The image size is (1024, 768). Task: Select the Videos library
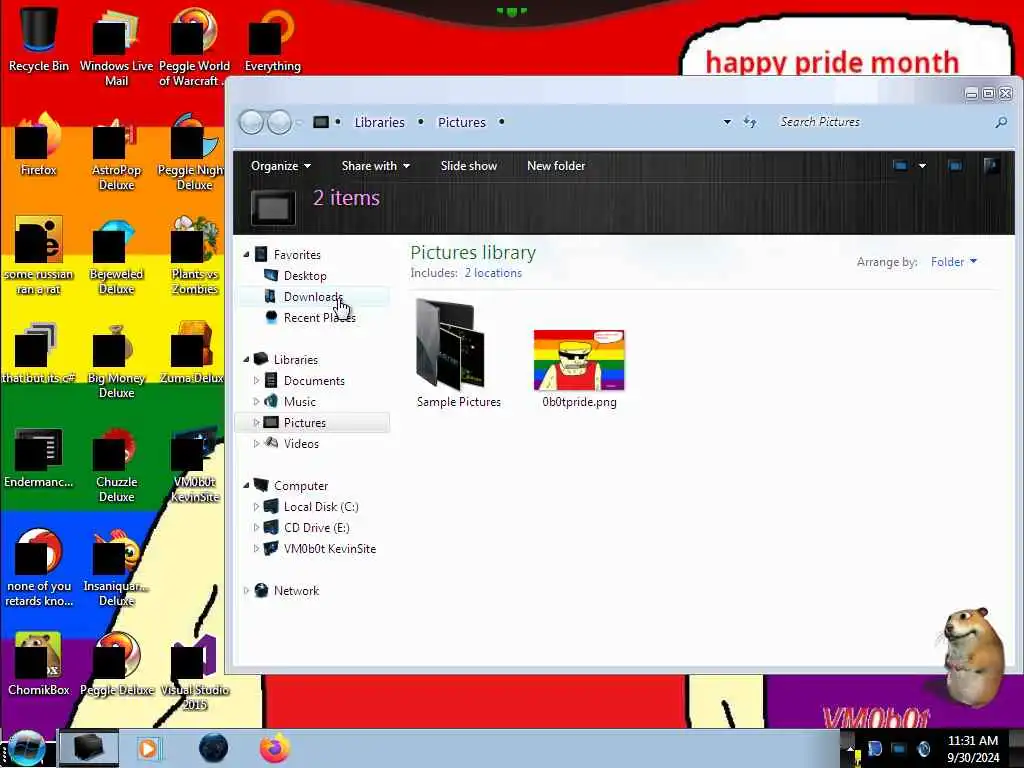(x=301, y=443)
